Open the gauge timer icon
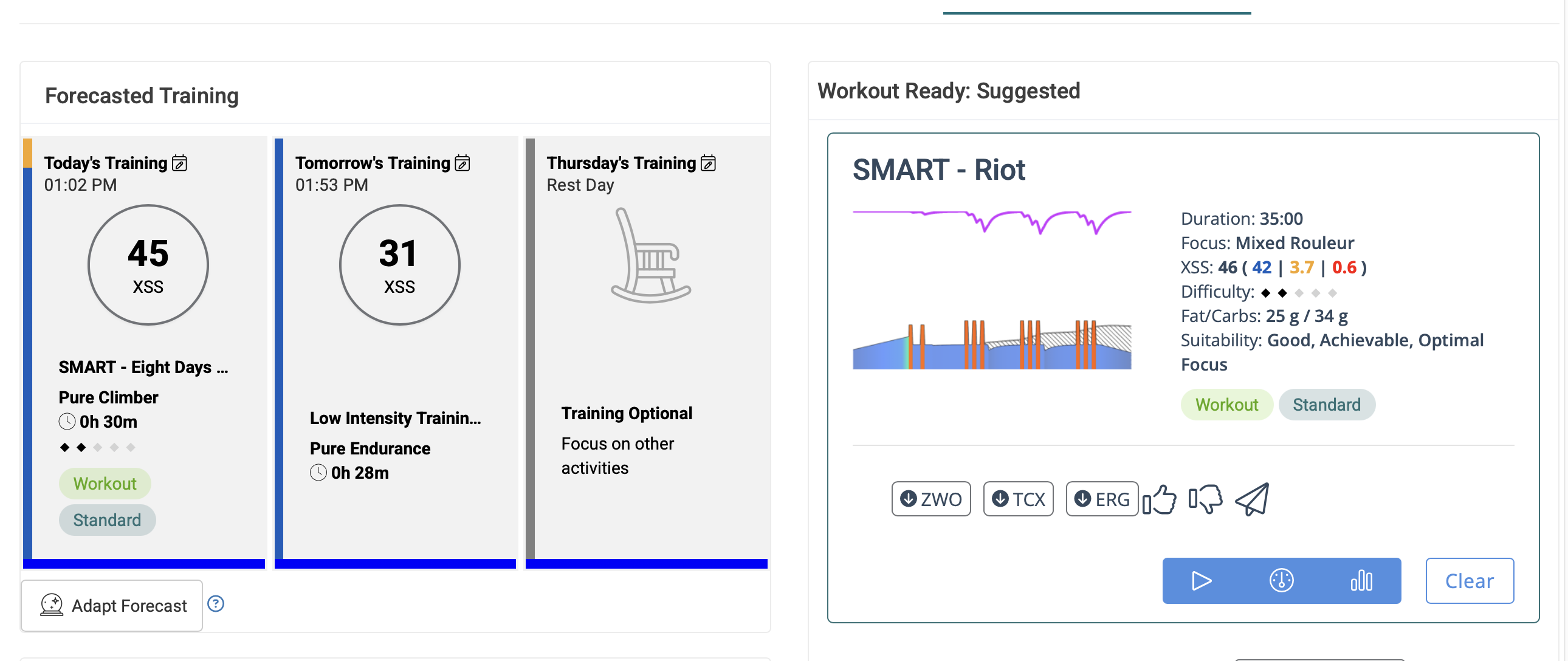This screenshot has width=1568, height=661. pos(1281,581)
